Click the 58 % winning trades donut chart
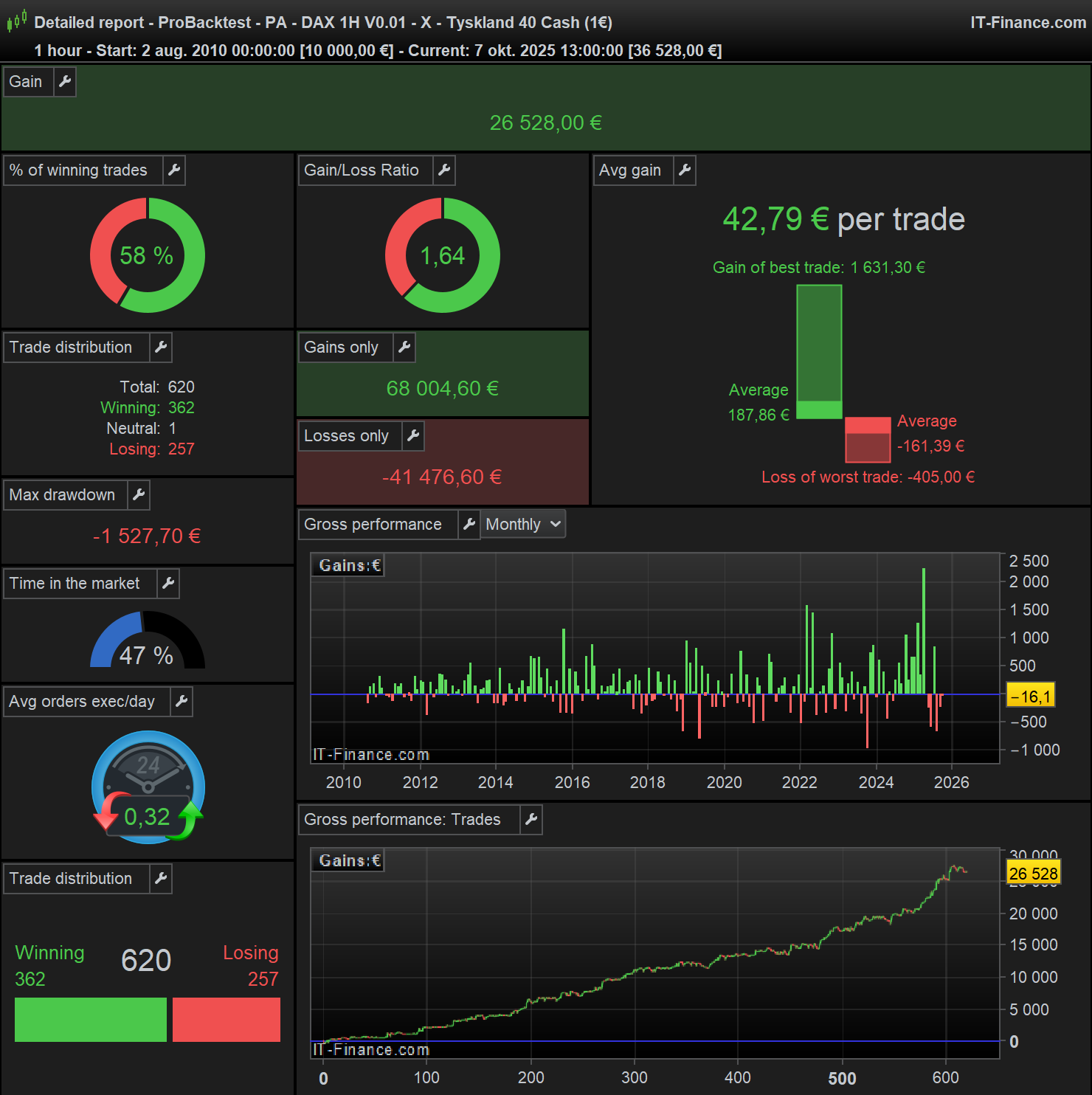This screenshot has width=1092, height=1095. point(148,255)
